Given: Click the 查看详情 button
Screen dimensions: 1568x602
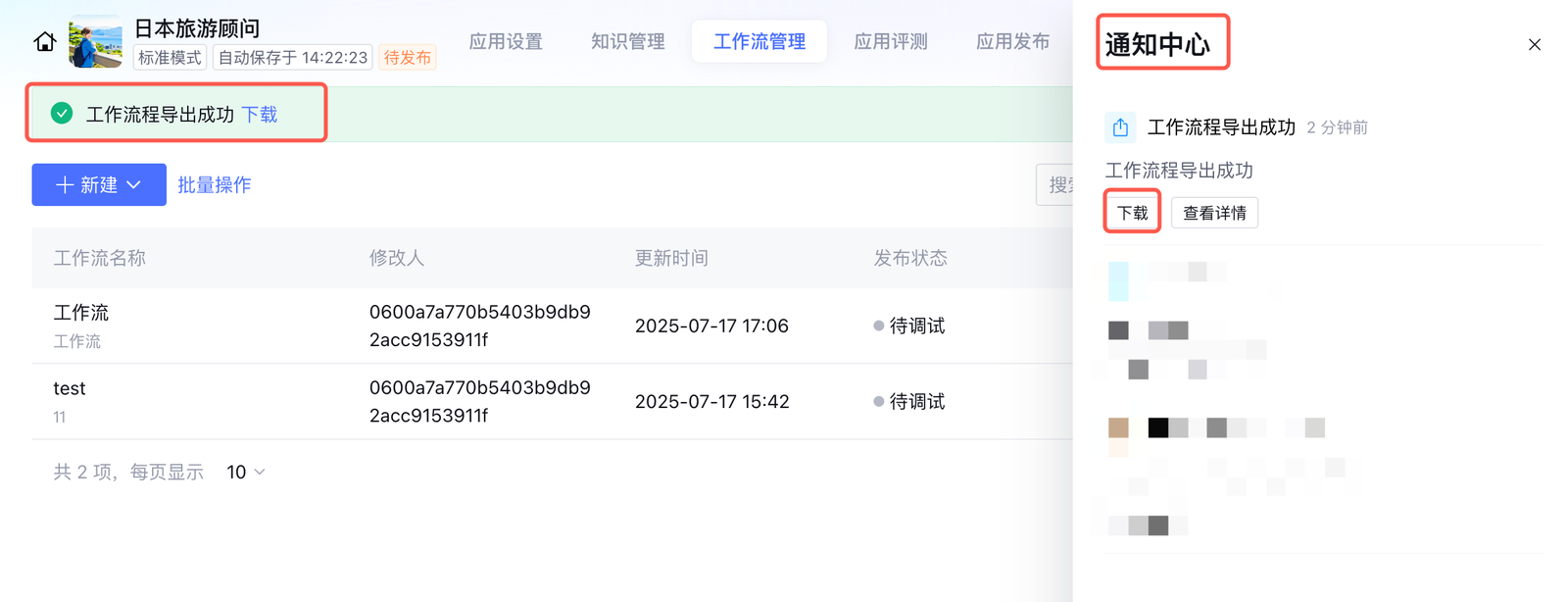Looking at the screenshot, I should click(x=1214, y=213).
